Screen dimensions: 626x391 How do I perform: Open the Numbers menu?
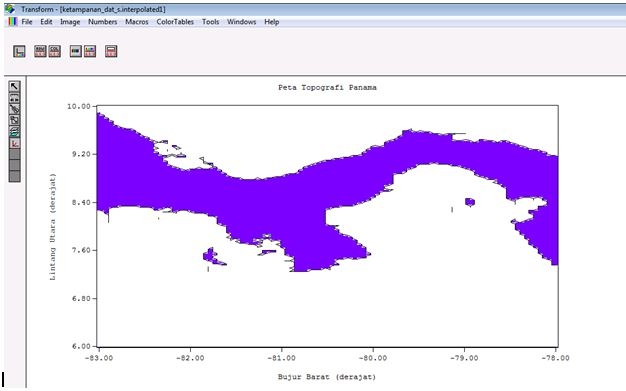103,22
